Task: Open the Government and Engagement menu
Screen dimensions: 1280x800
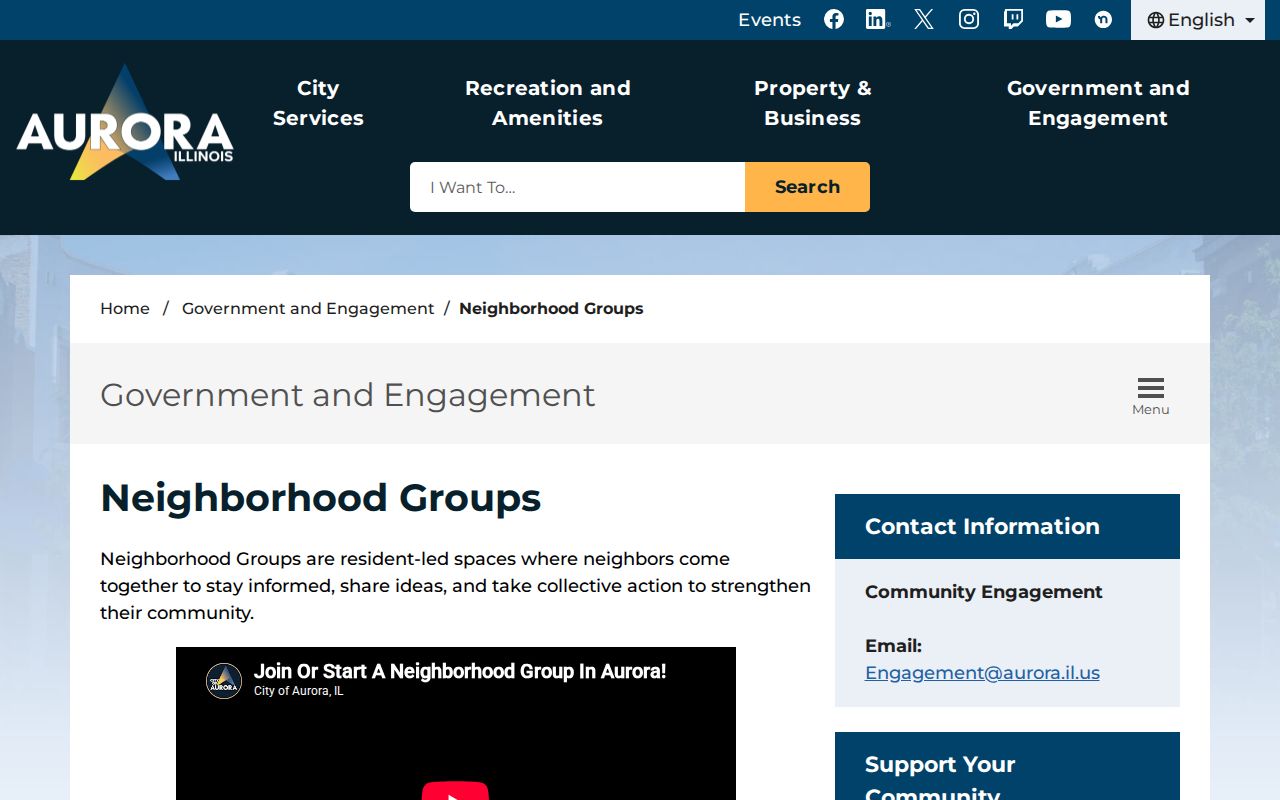Action: 1098,103
